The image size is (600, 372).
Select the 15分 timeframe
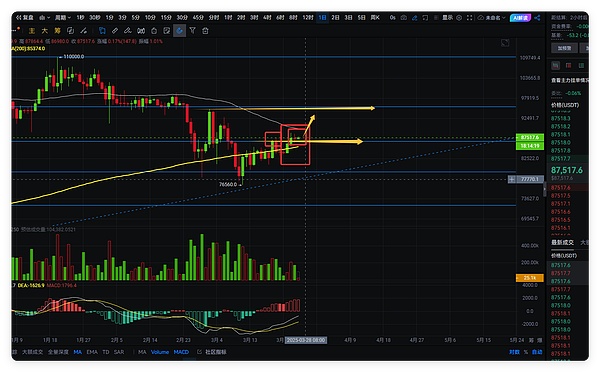click(166, 18)
